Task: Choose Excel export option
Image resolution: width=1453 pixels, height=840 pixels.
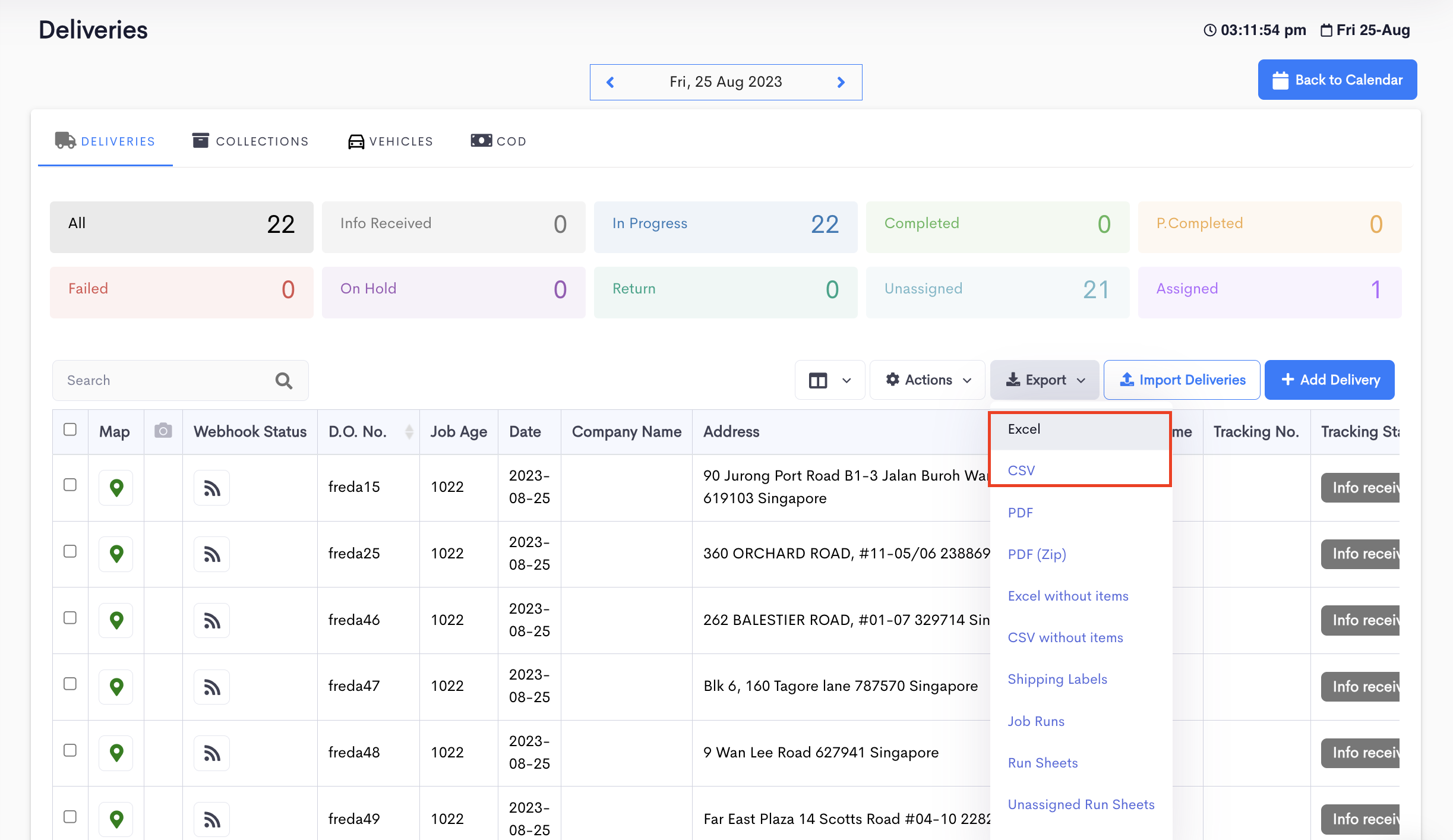Action: click(1080, 430)
